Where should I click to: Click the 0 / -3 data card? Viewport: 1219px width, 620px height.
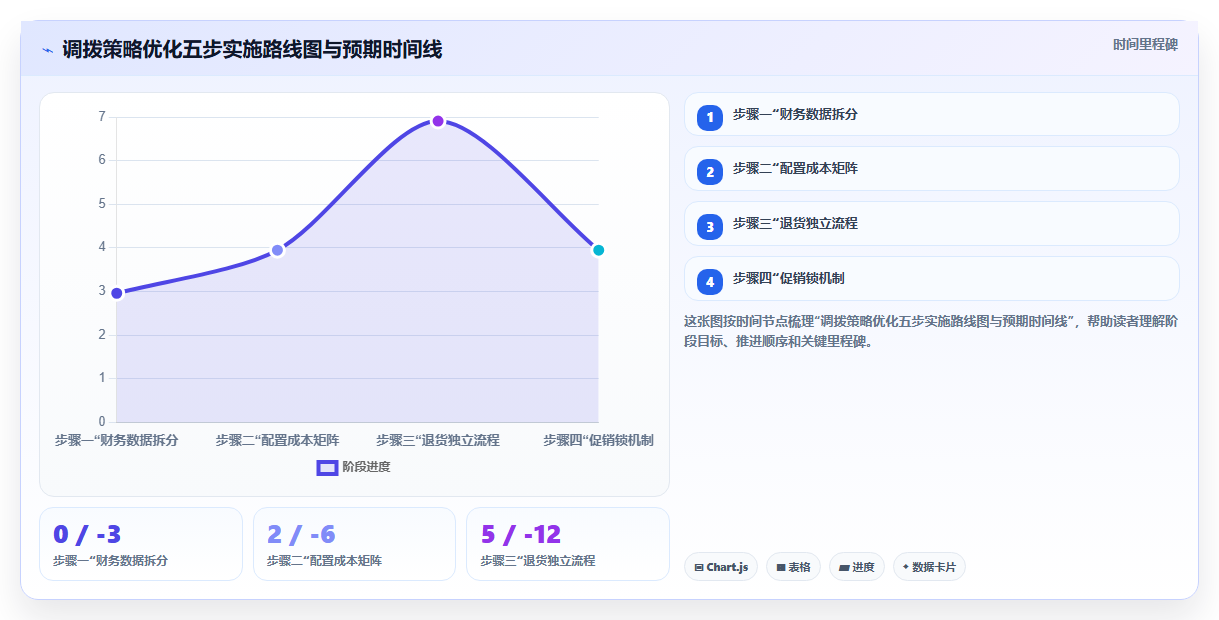click(x=141, y=544)
